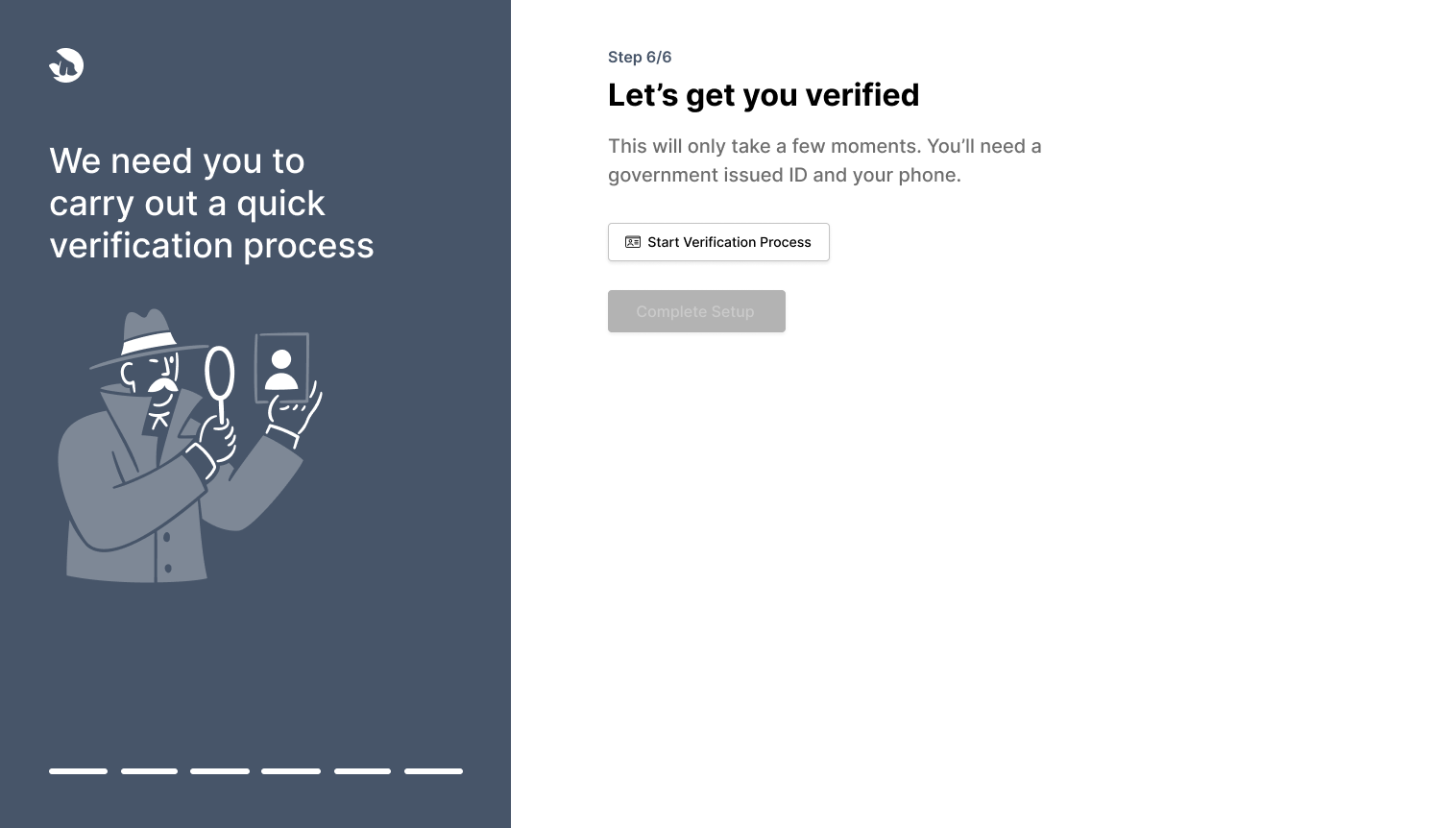This screenshot has height=828, width=1456.
Task: Select the sixth and last progress segment
Action: (x=433, y=770)
